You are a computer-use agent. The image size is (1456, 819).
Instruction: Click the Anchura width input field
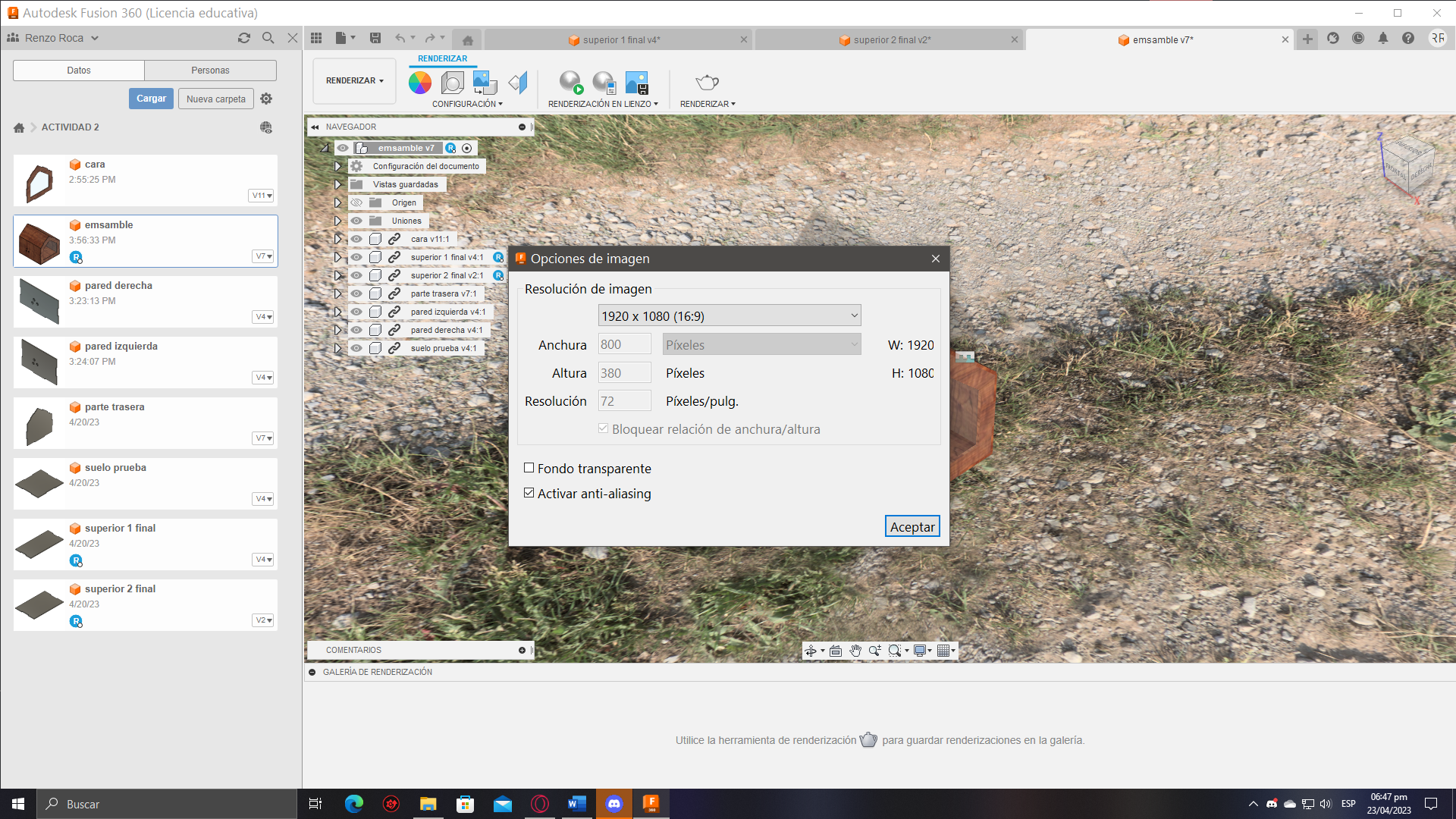point(624,344)
